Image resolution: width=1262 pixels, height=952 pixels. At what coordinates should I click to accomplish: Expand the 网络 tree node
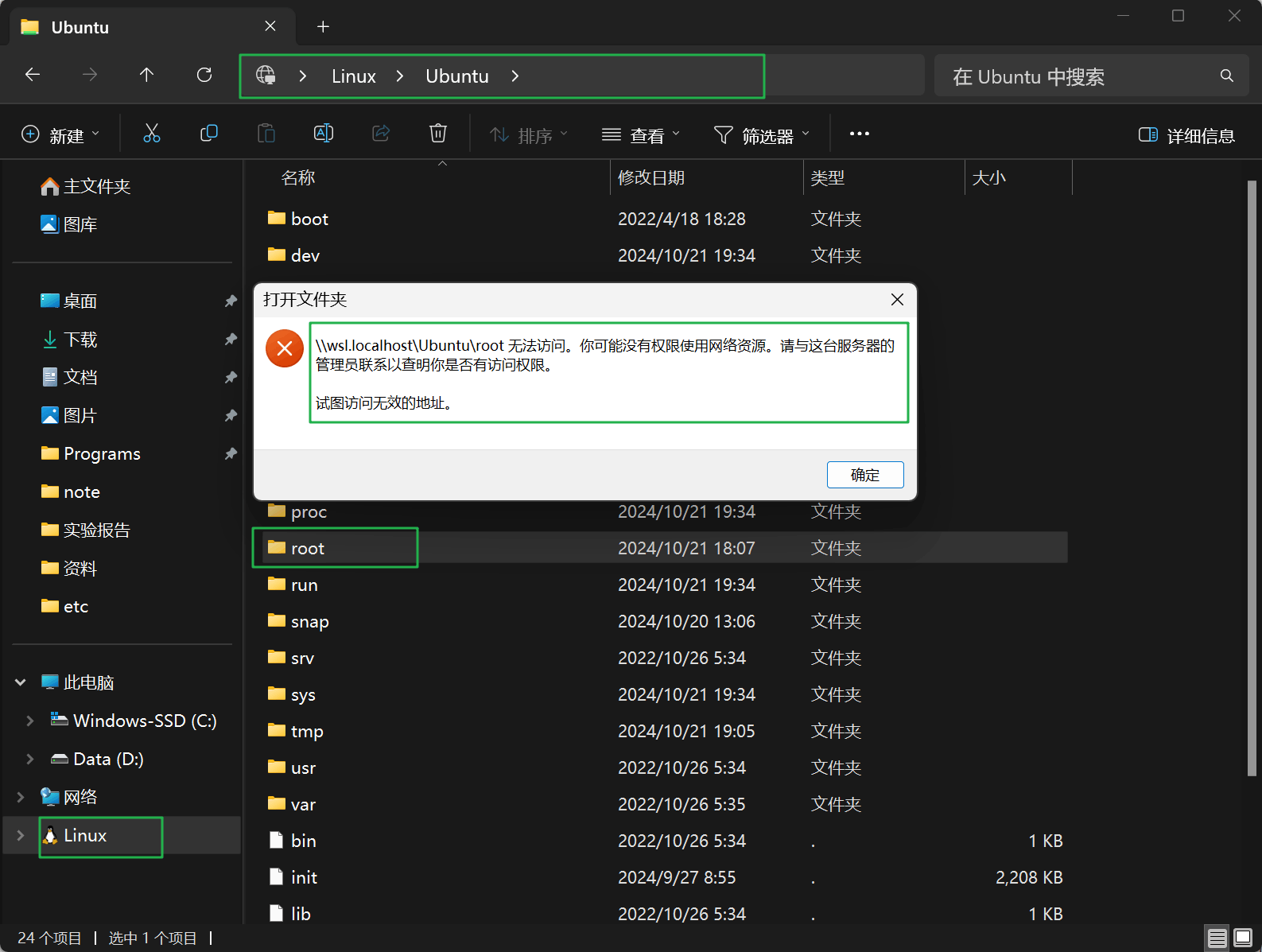[x=21, y=797]
